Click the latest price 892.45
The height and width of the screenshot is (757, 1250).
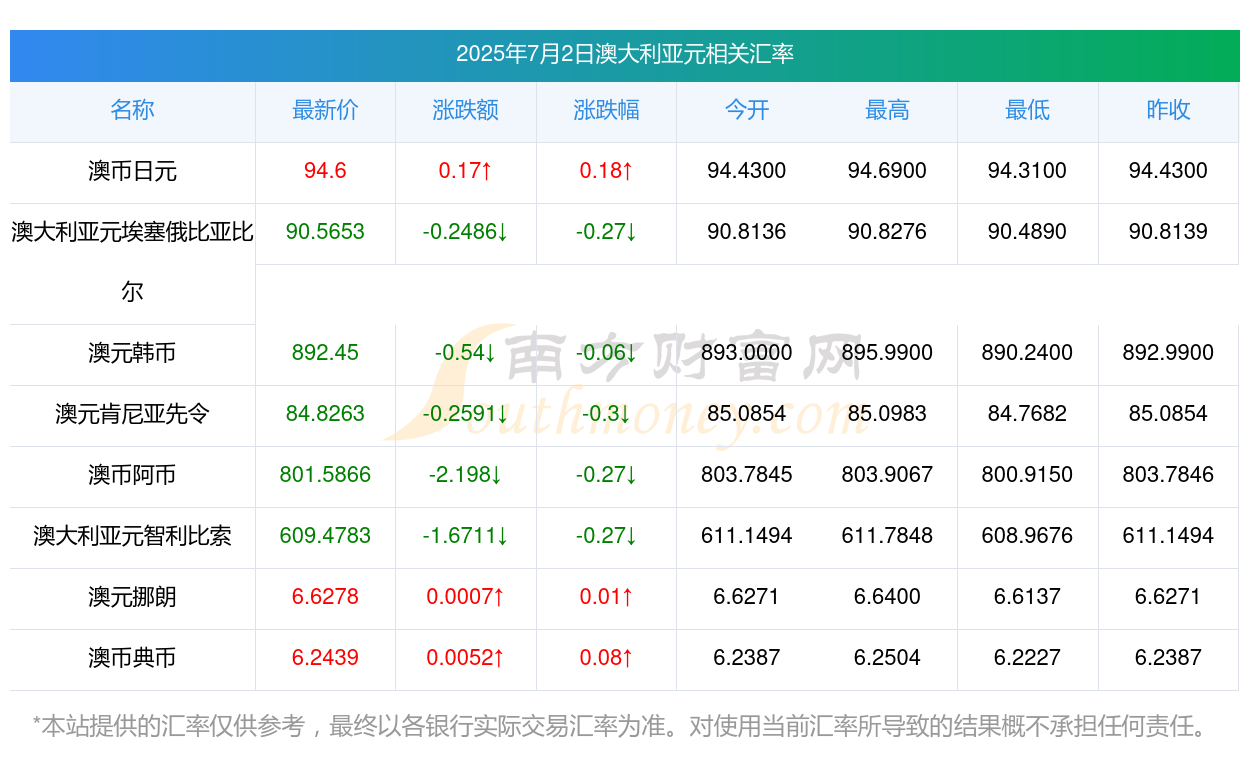tap(325, 353)
